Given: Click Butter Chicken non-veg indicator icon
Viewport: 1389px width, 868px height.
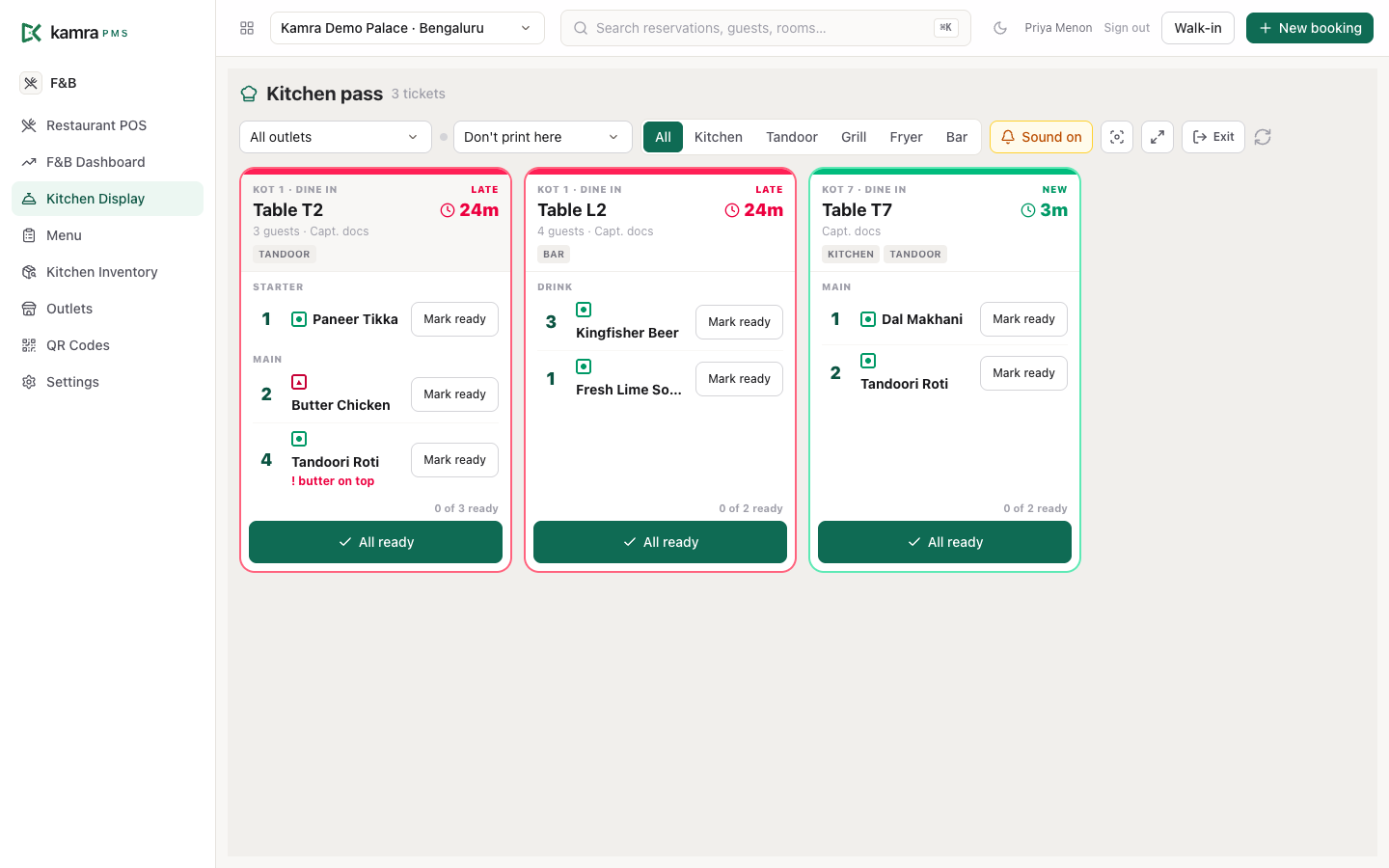Looking at the screenshot, I should pyautogui.click(x=299, y=382).
